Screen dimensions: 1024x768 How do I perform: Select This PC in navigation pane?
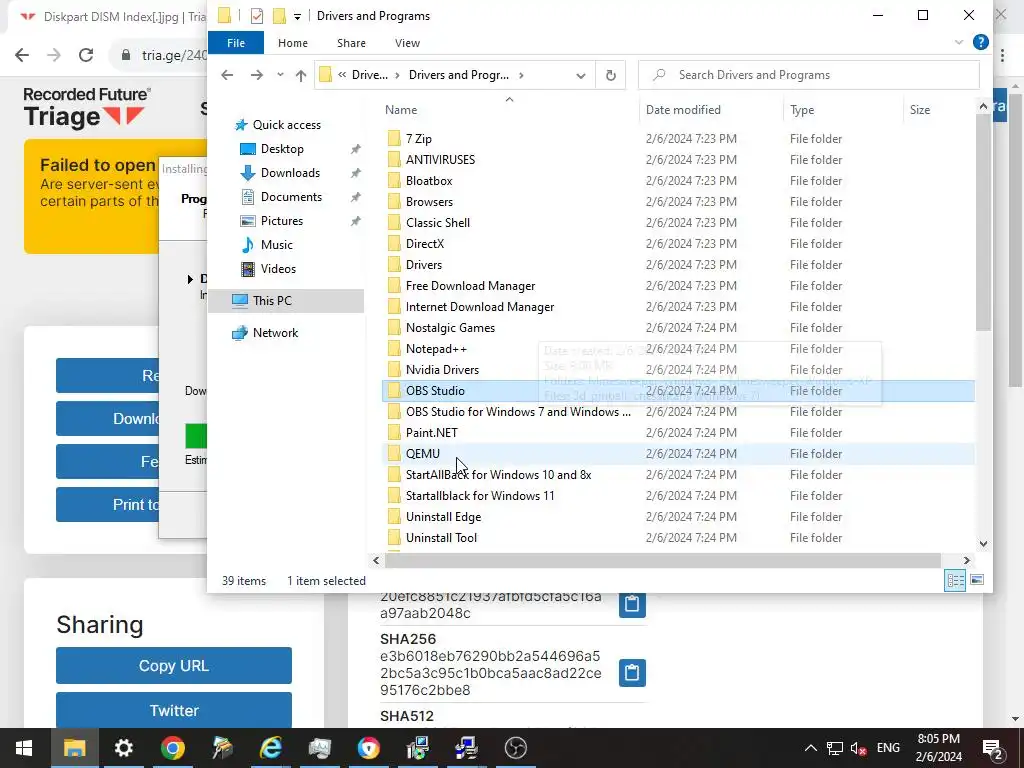point(285,300)
